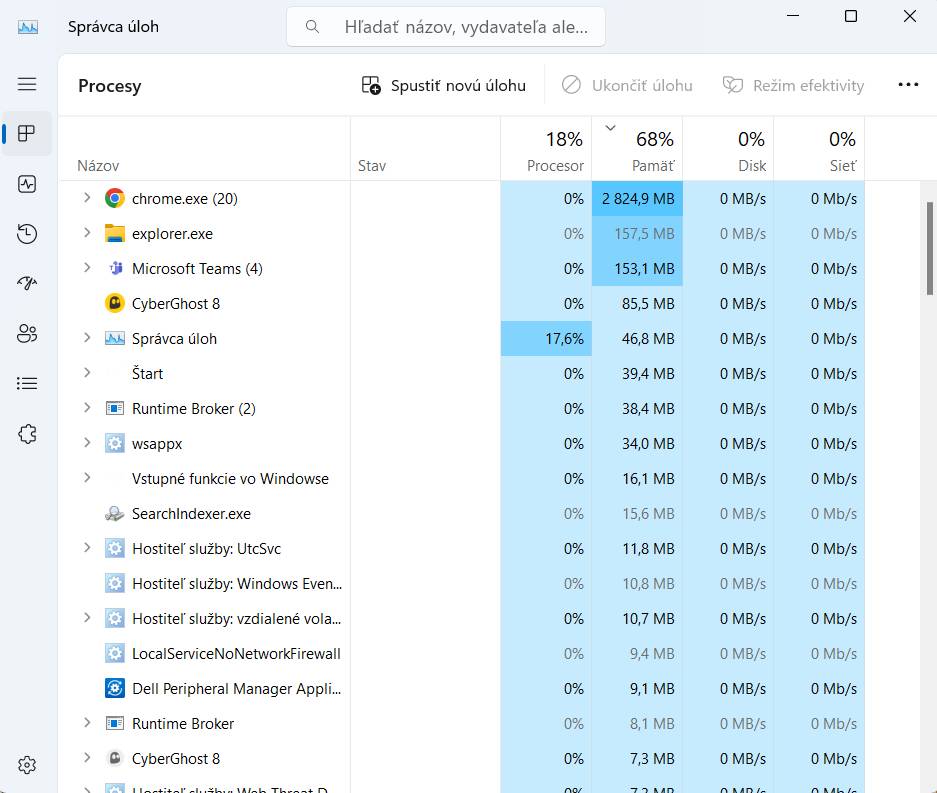Sort by the Pamäť column header
Image resolution: width=937 pixels, height=793 pixels.
(637, 149)
